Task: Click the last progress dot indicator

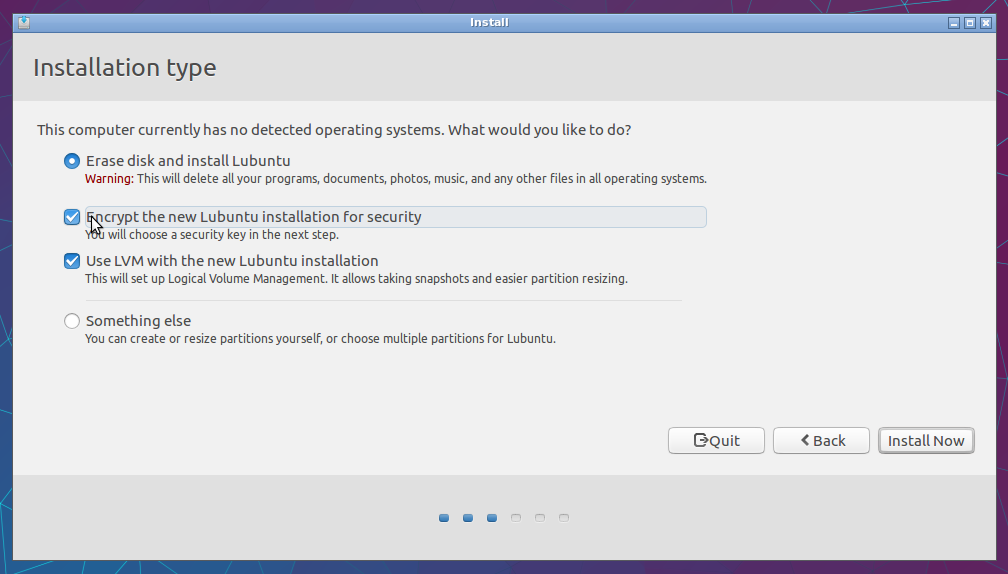Action: pyautogui.click(x=564, y=518)
